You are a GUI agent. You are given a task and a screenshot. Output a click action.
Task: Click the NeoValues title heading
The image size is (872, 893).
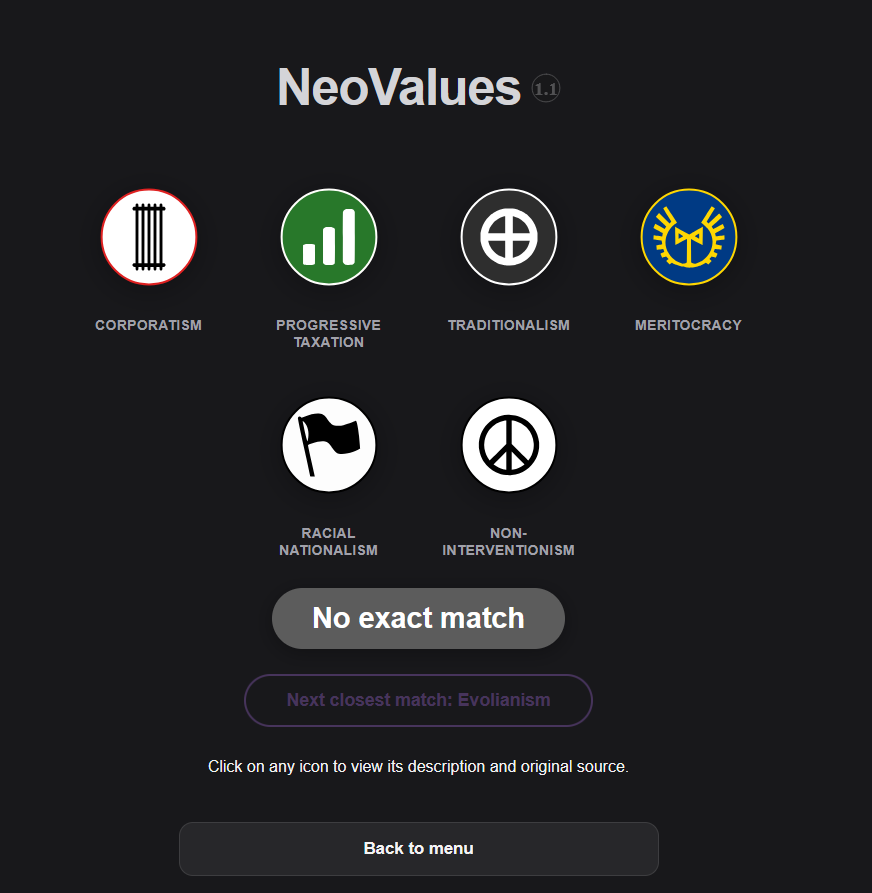coord(399,88)
